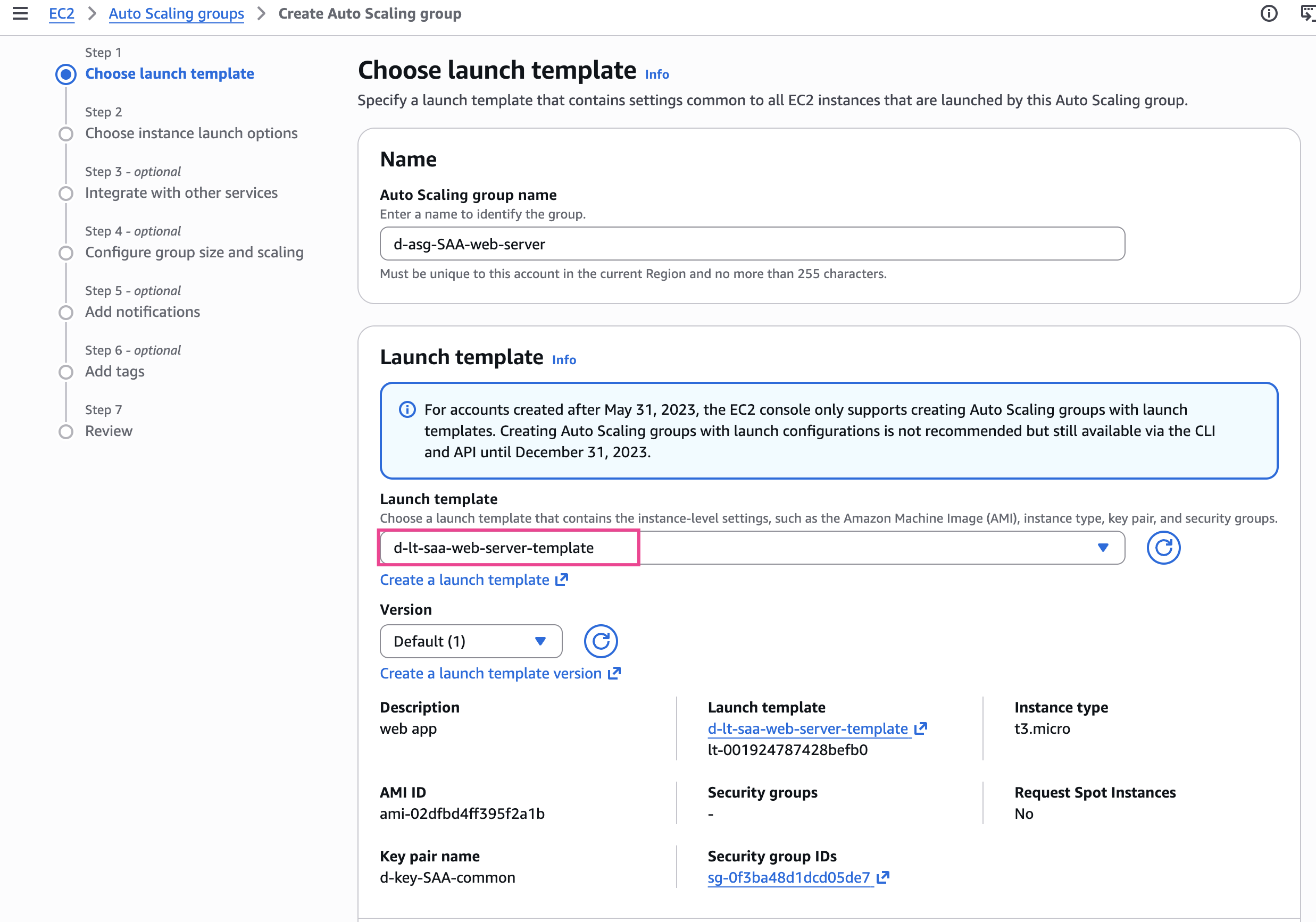Jump to Add notifications step
Screen dimensions: 1316x922
coord(142,312)
